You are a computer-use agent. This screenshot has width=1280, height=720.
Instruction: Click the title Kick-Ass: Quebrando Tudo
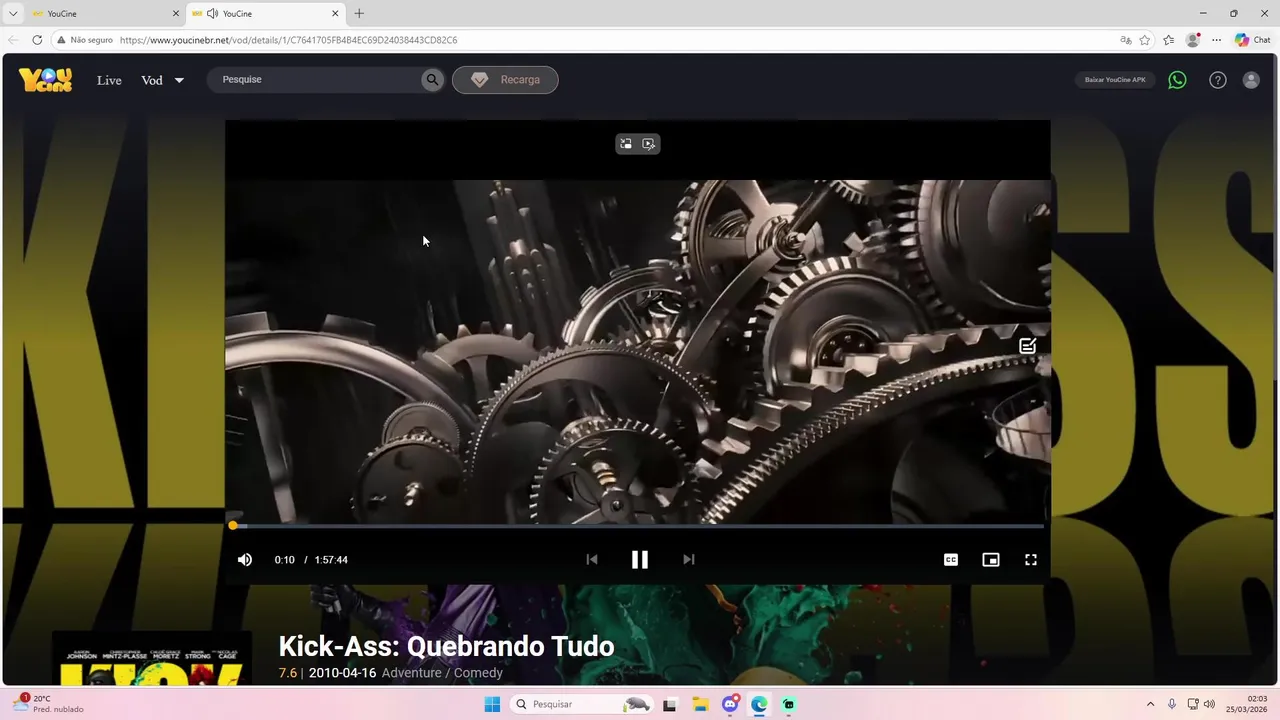pos(446,646)
